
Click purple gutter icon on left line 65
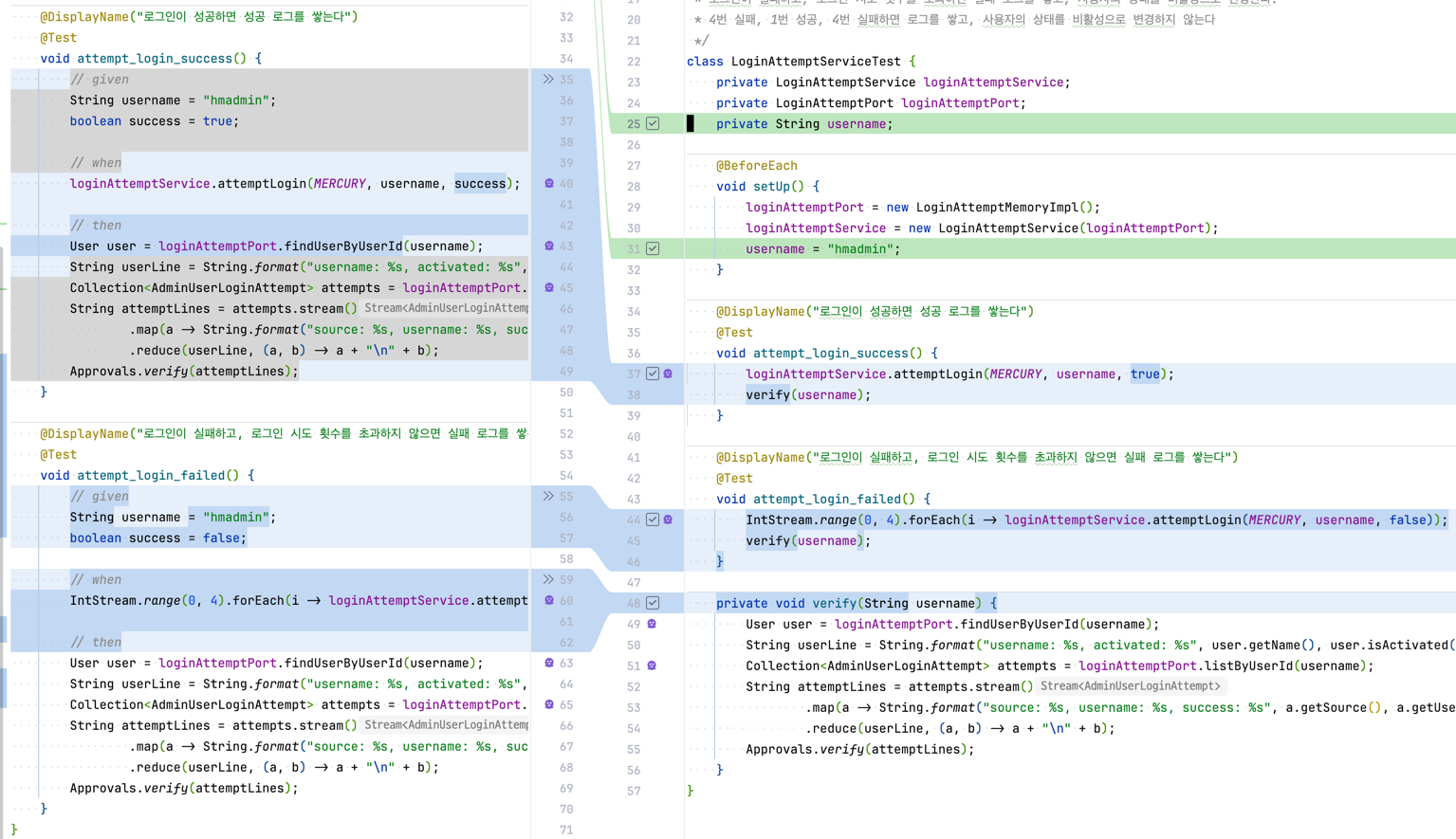pos(549,704)
